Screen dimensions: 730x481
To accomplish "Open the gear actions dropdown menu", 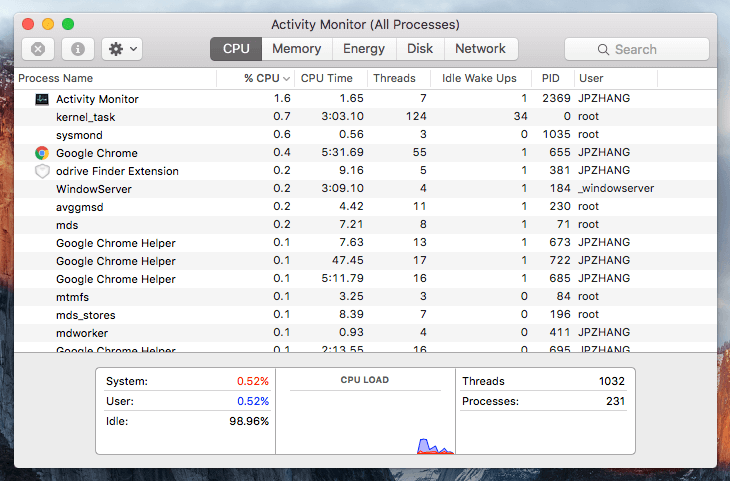I will [x=122, y=49].
